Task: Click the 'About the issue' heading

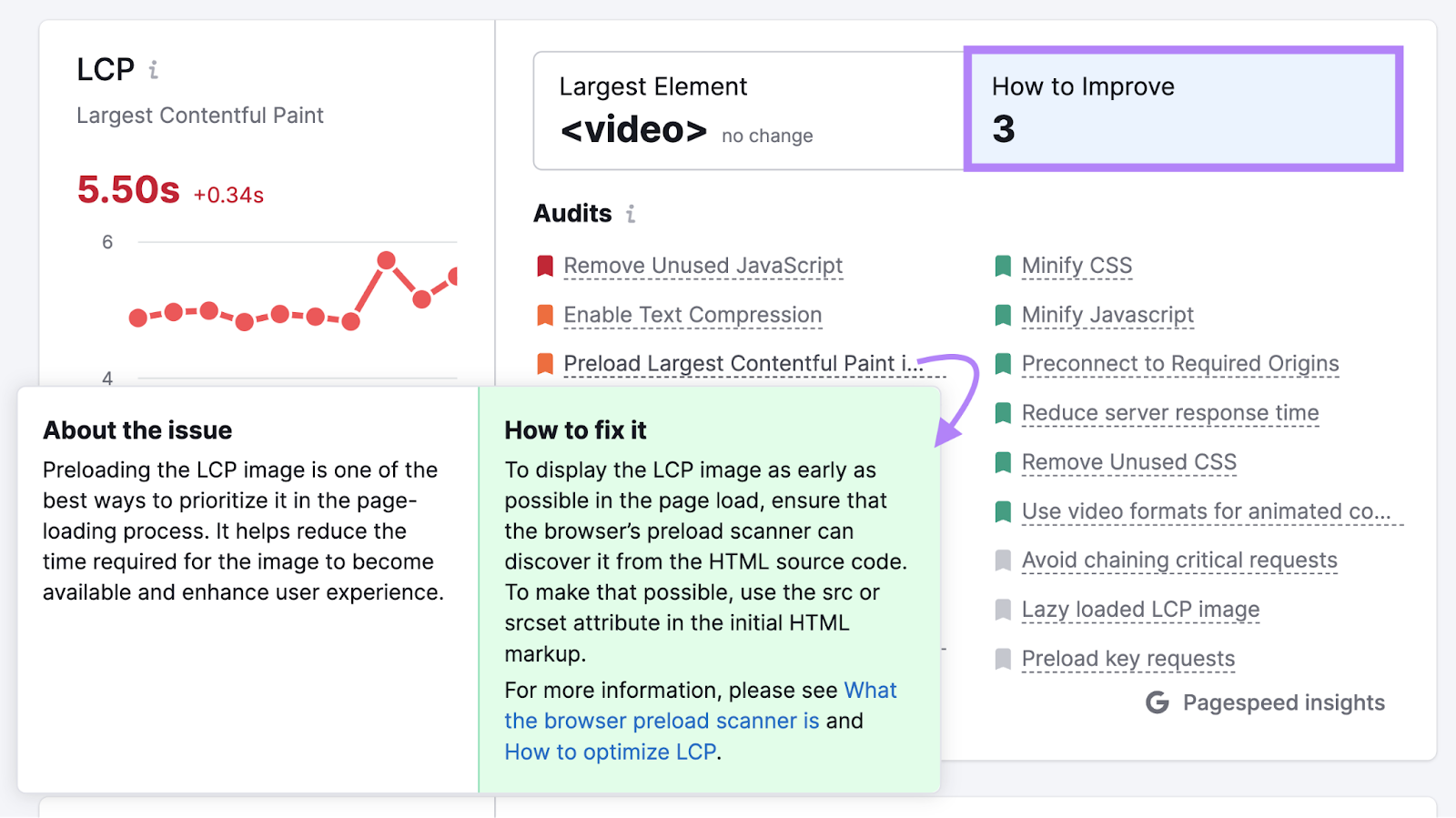Action: [137, 430]
